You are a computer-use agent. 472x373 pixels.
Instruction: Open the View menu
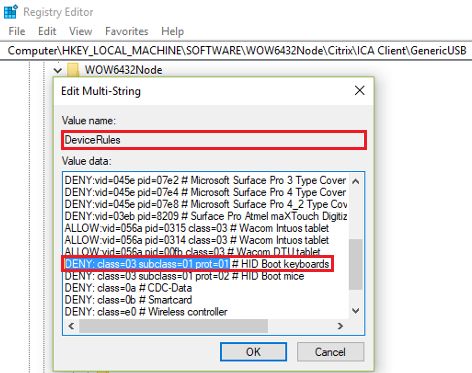click(x=81, y=31)
